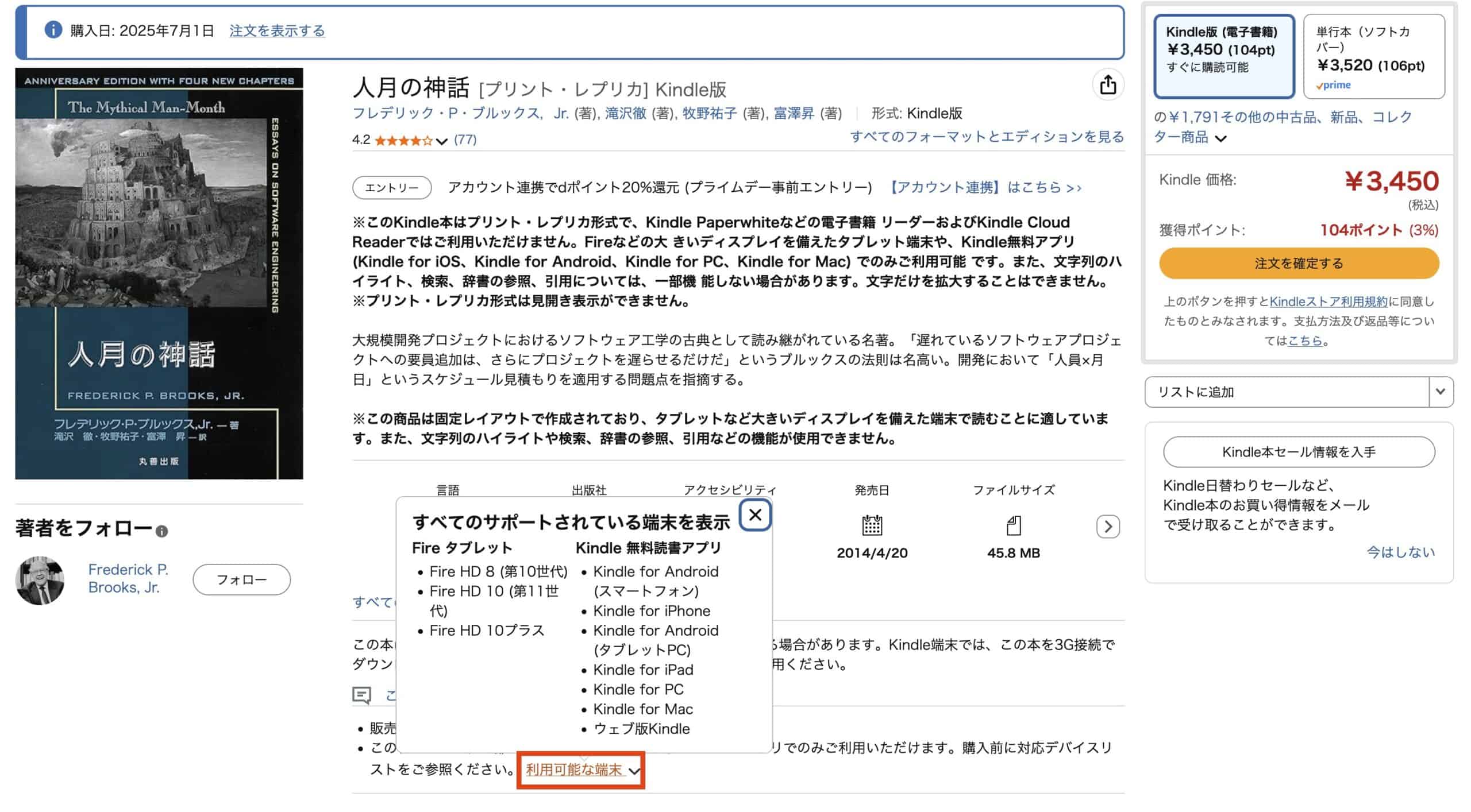Screen dimensions: 1471x812
Task: Open the 77 reviews link
Action: [x=465, y=140]
